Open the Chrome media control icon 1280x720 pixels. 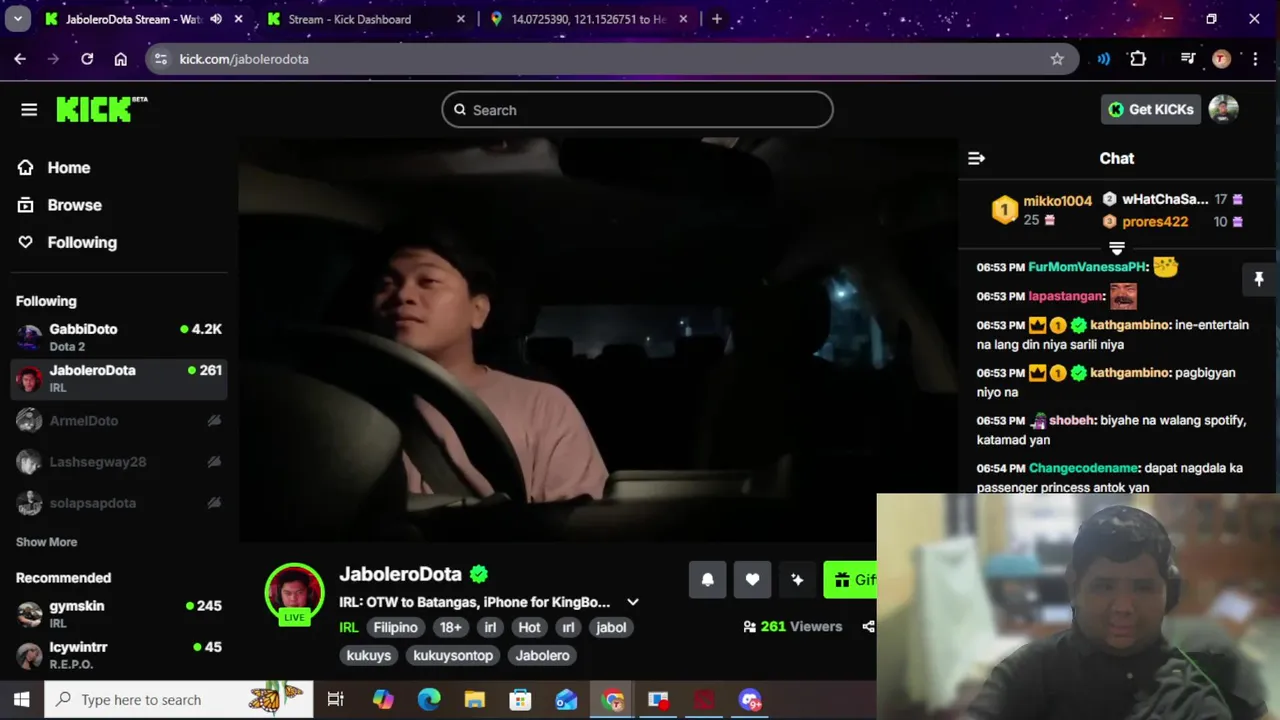coord(1187,59)
